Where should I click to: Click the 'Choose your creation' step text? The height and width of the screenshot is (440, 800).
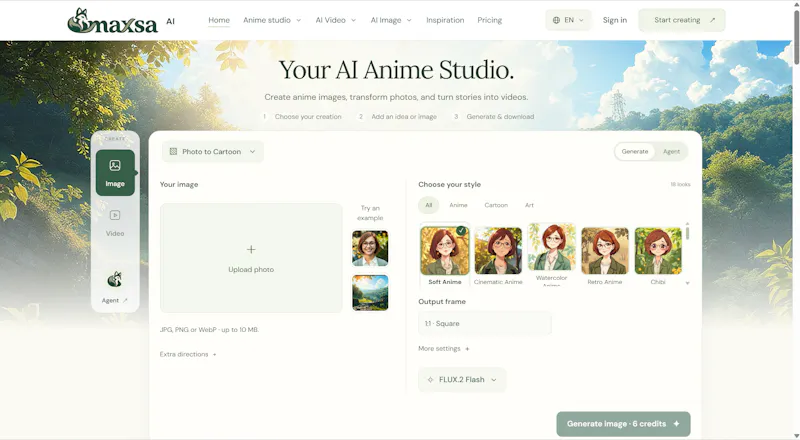(308, 117)
